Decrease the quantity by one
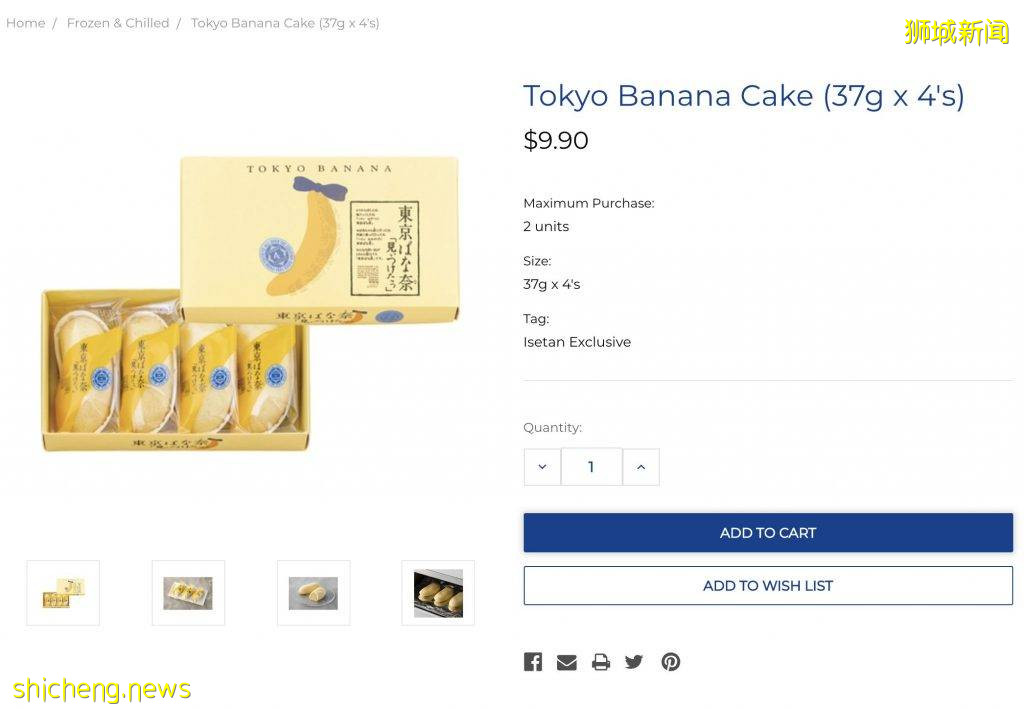This screenshot has height=709, width=1024. point(542,466)
